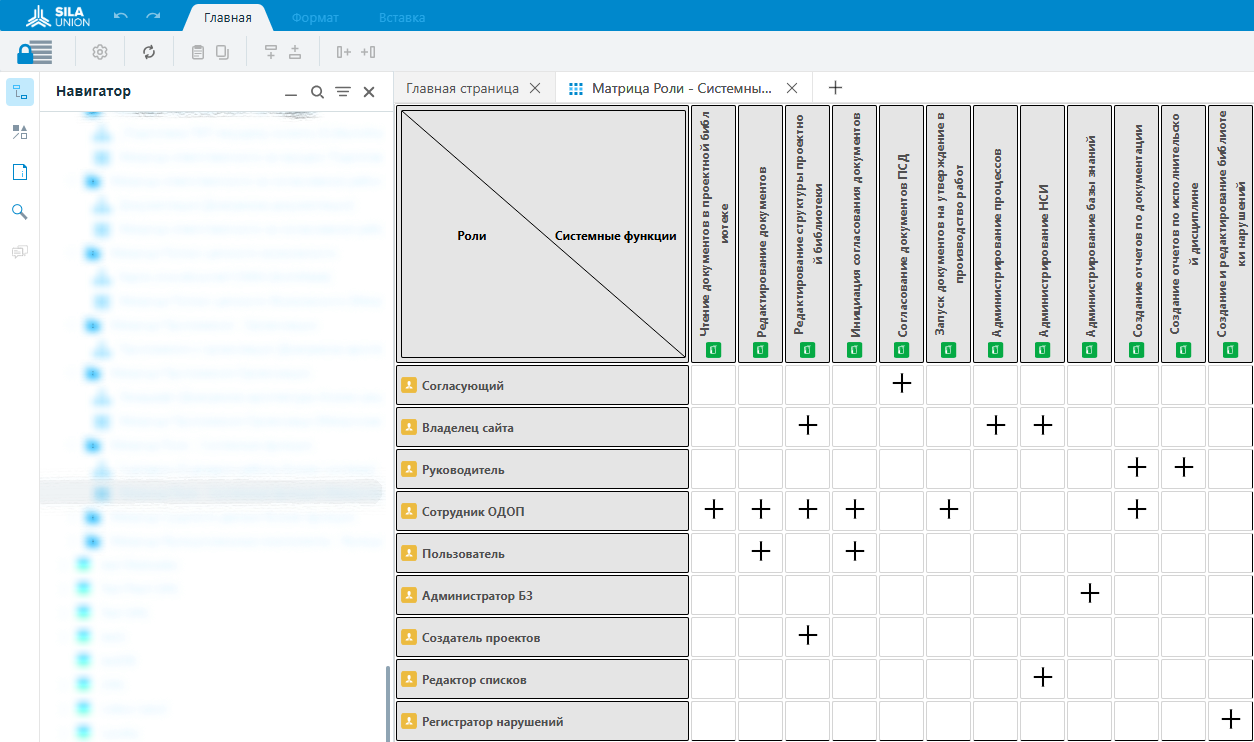Toggle Согласующий cell under Согласование документов ПСД
This screenshot has height=742, width=1254.
point(901,384)
